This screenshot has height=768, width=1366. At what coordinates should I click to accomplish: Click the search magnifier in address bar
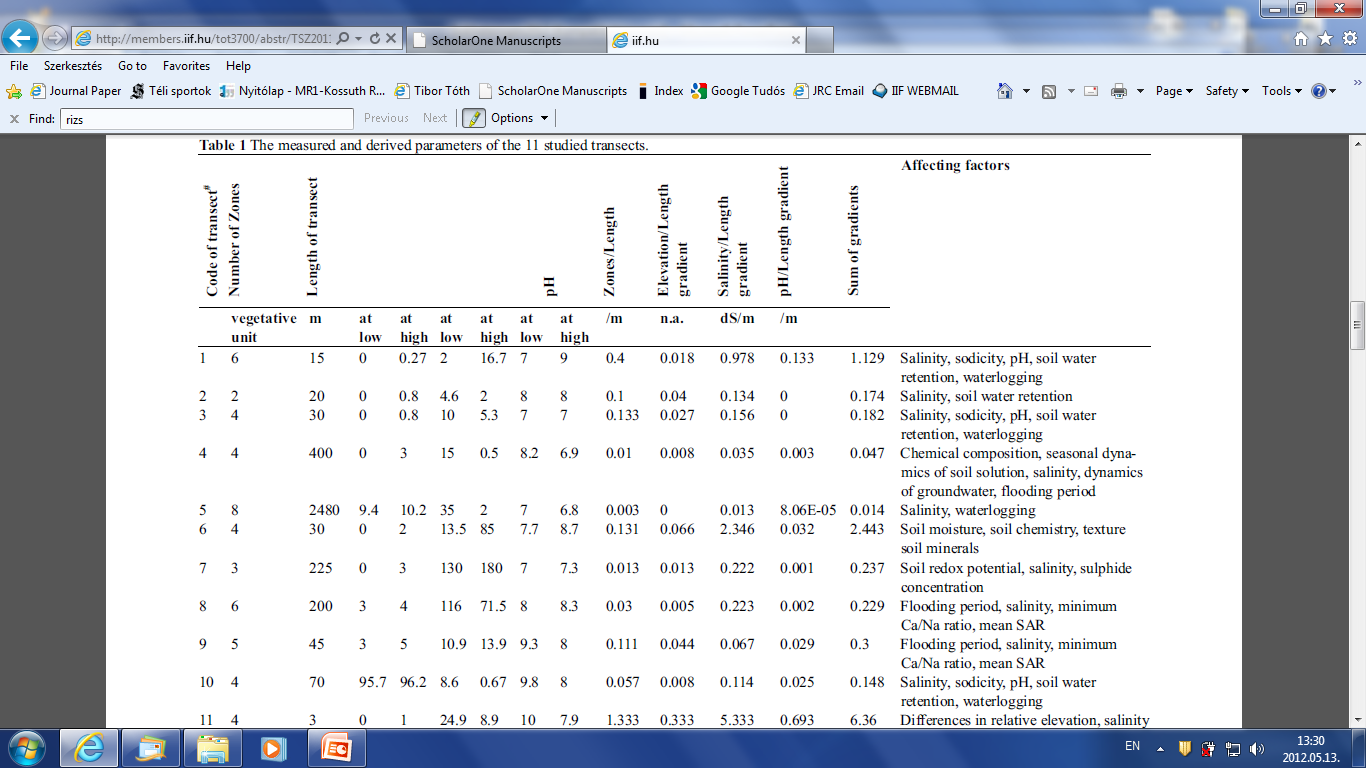343,39
